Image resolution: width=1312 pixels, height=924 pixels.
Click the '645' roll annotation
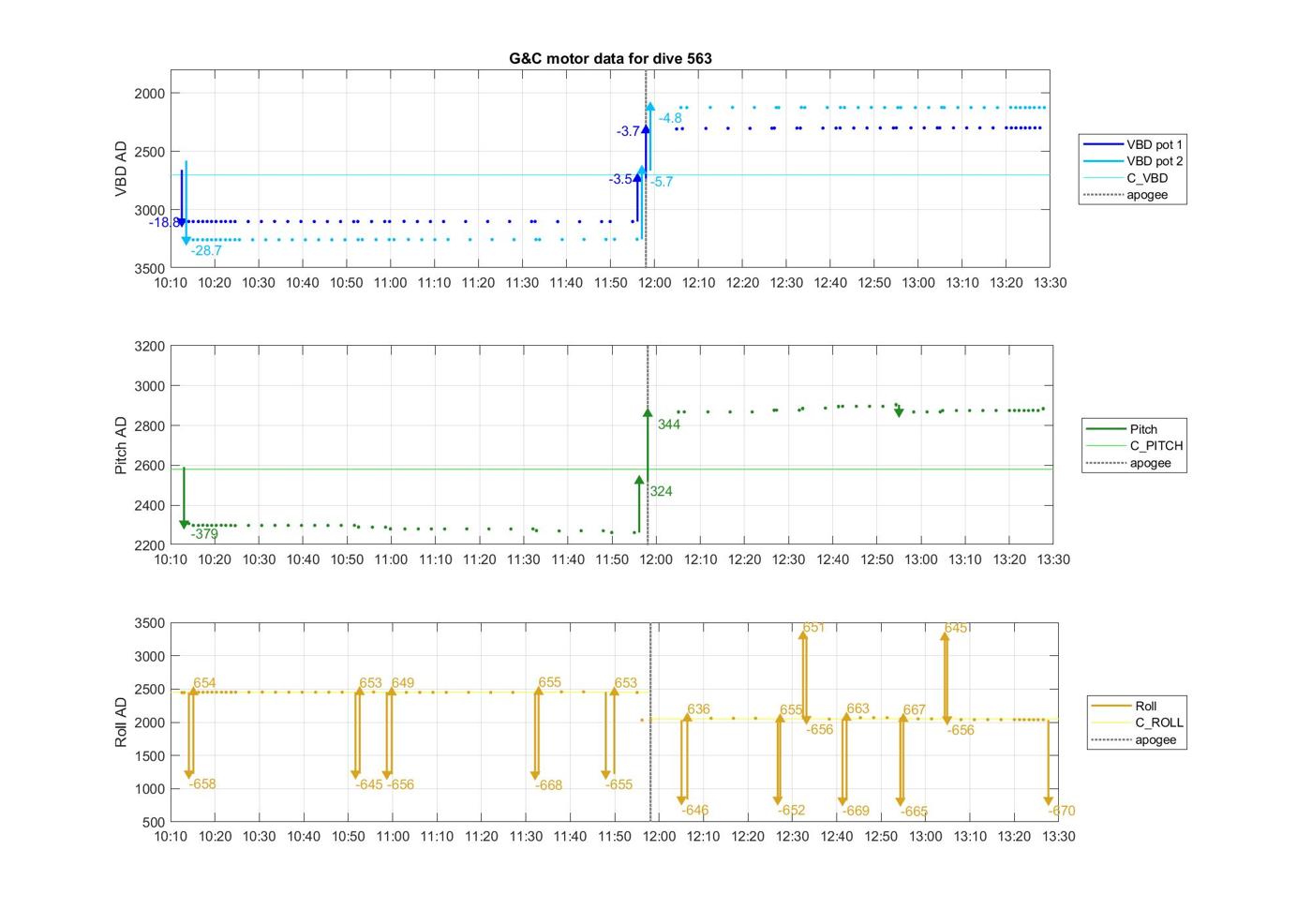(x=956, y=628)
